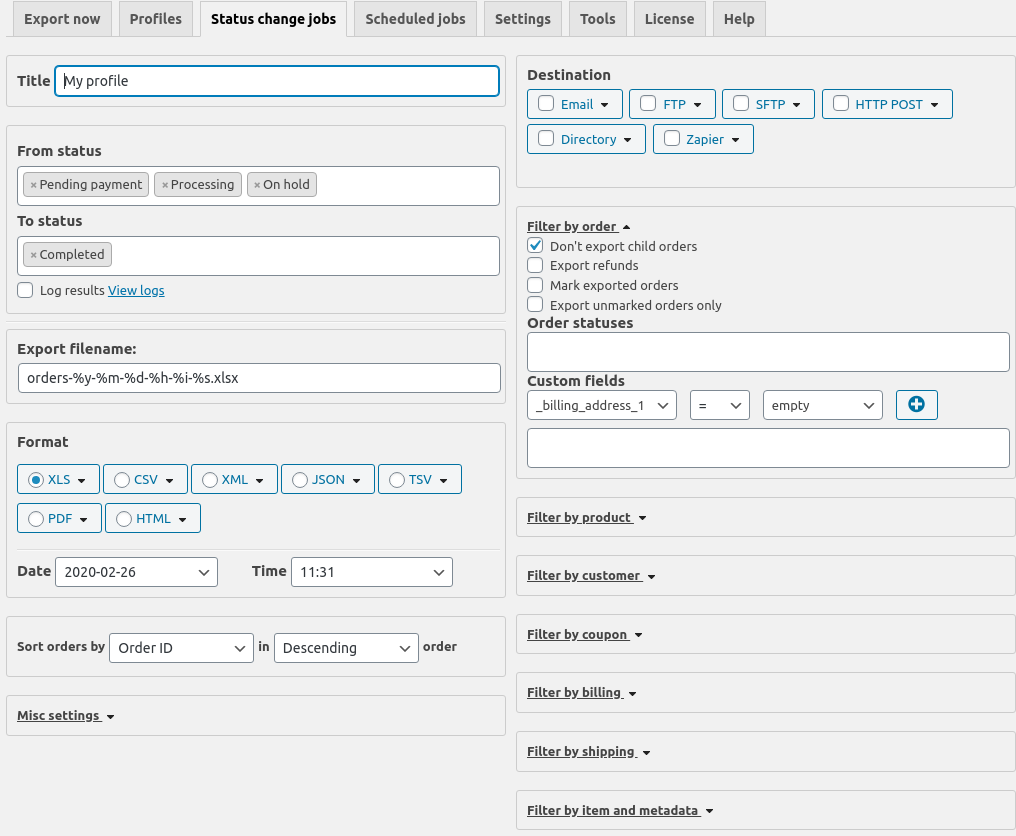Expand the Filter by product section
This screenshot has width=1016, height=836.
click(586, 518)
